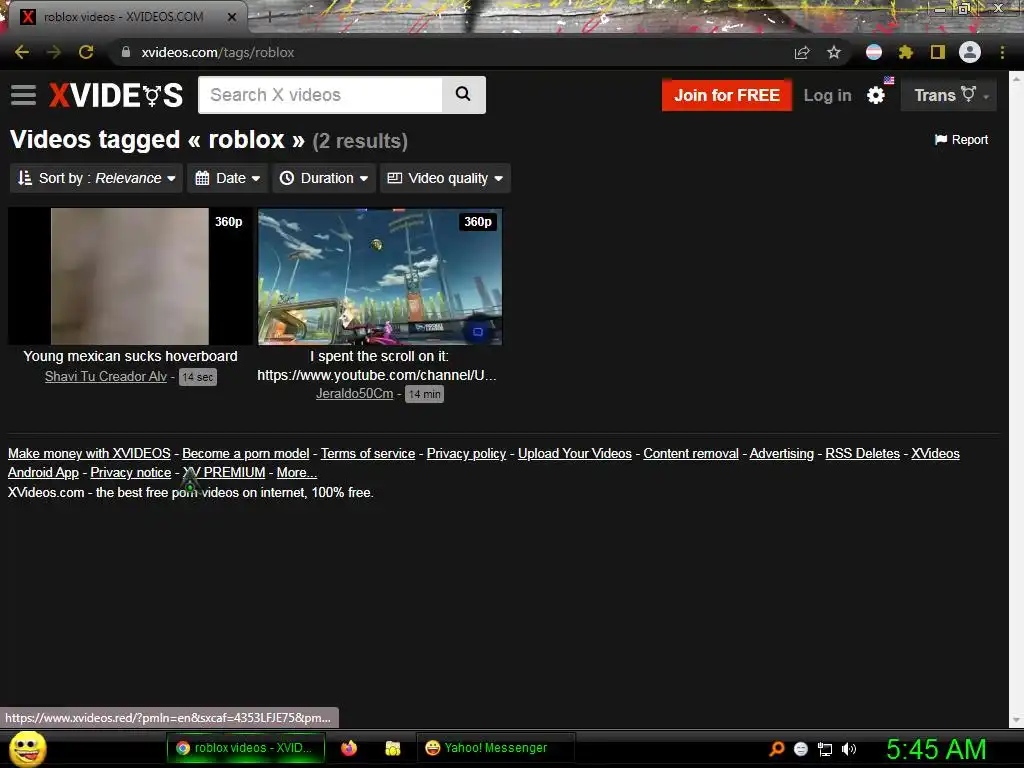Open the site settings gear icon
This screenshot has height=768, width=1024.
tap(876, 95)
